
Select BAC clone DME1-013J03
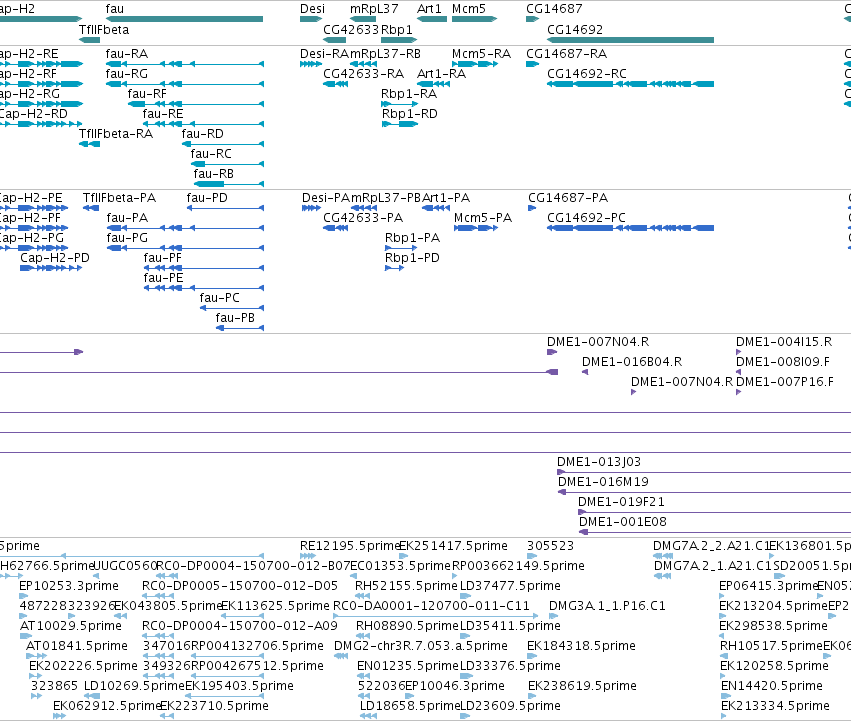[599, 462]
